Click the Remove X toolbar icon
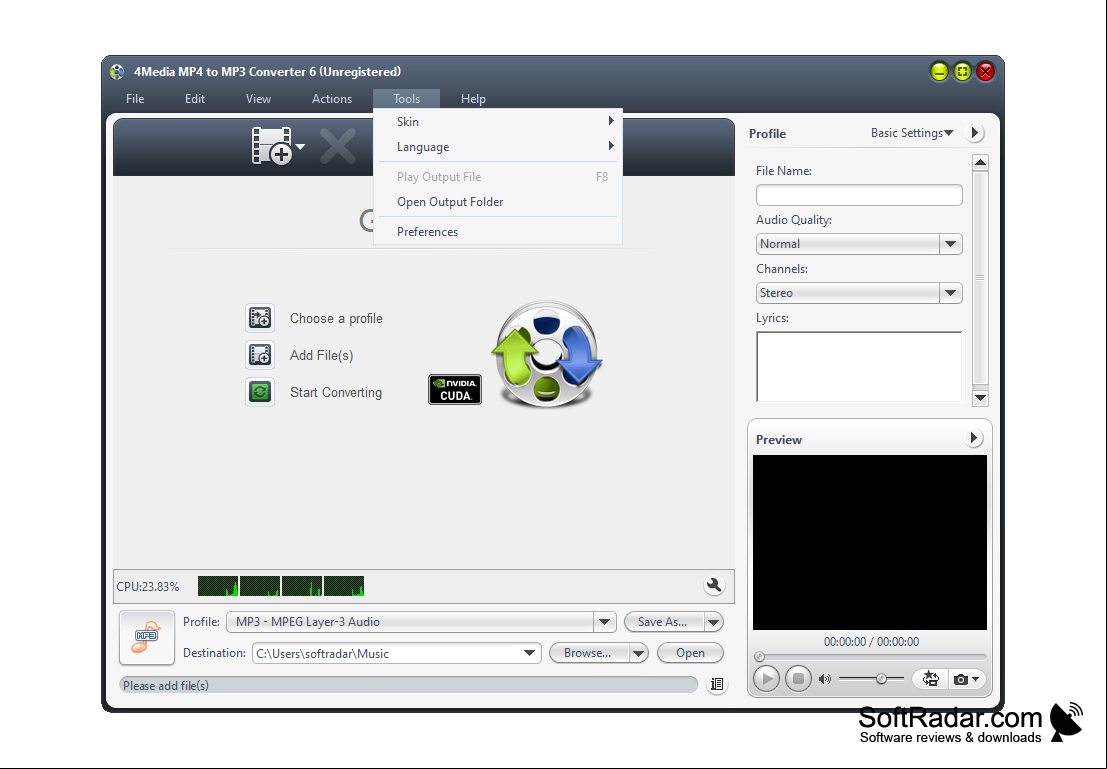This screenshot has height=769, width=1107. [x=337, y=146]
